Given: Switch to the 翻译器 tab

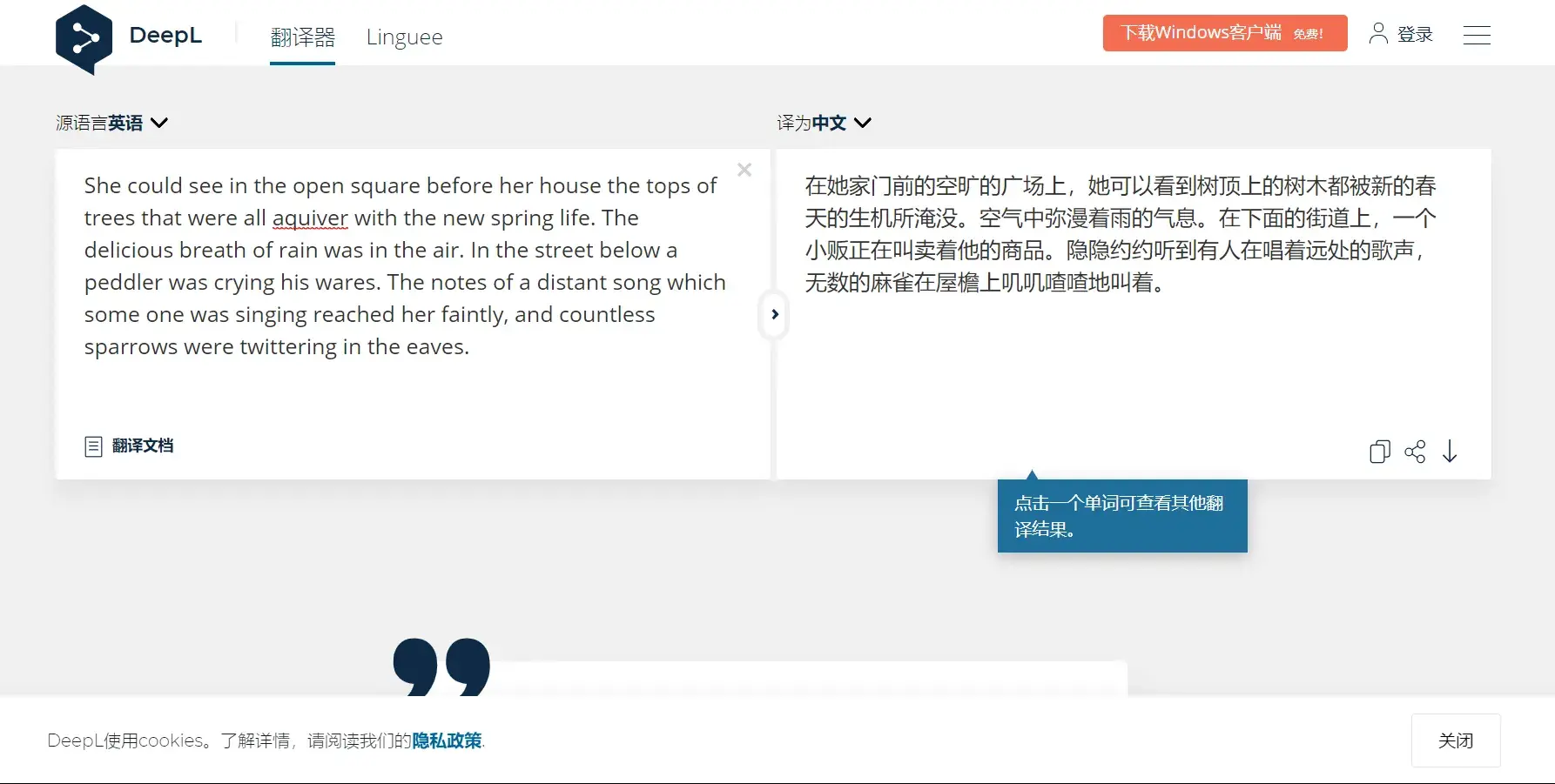Looking at the screenshot, I should pos(302,37).
